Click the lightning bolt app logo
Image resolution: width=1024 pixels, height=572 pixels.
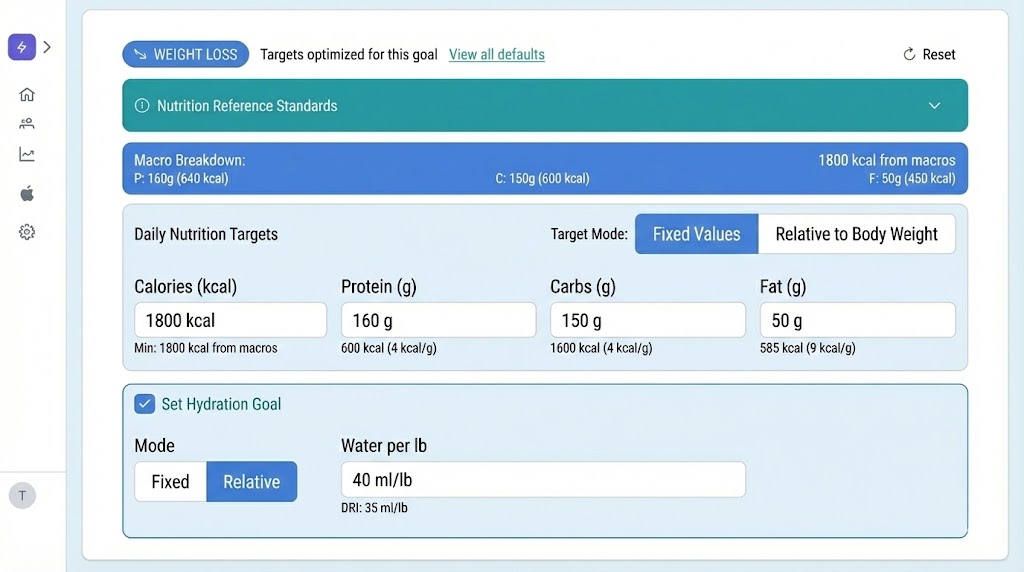(22, 47)
